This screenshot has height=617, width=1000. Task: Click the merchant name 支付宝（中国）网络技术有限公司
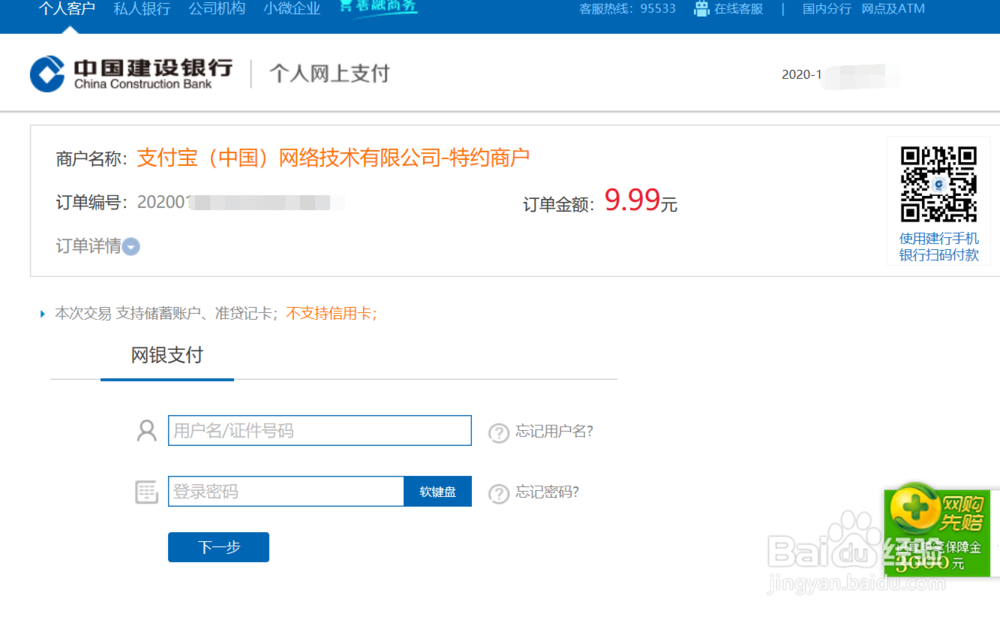click(x=334, y=158)
